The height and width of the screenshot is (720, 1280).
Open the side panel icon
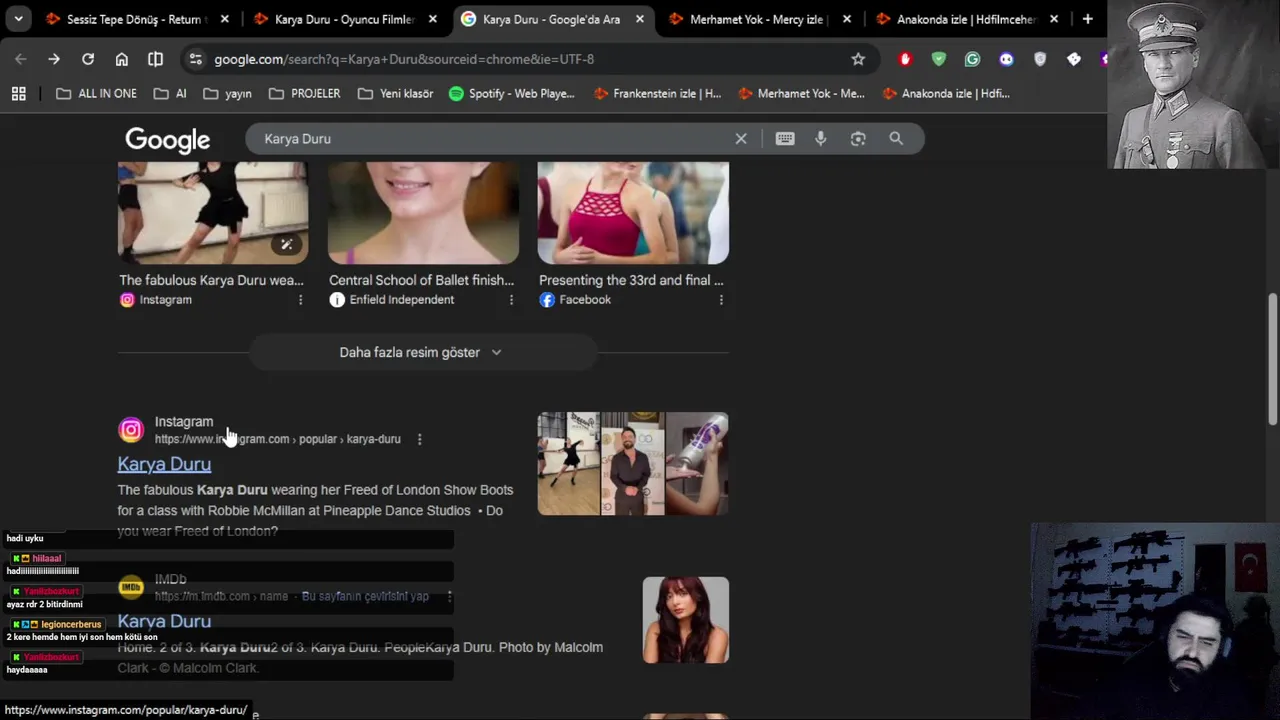155,59
